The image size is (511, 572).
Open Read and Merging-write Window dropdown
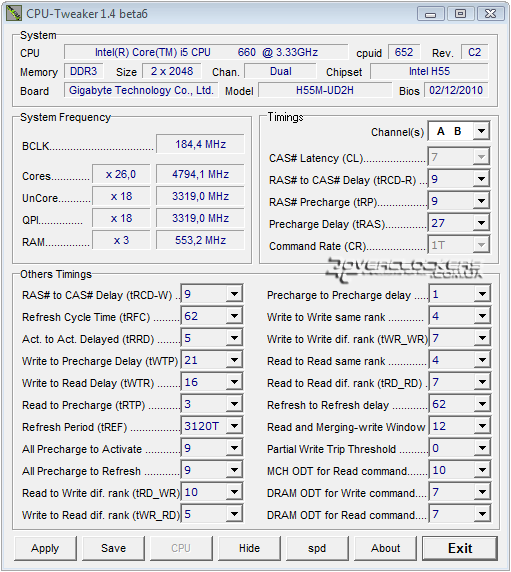482,426
